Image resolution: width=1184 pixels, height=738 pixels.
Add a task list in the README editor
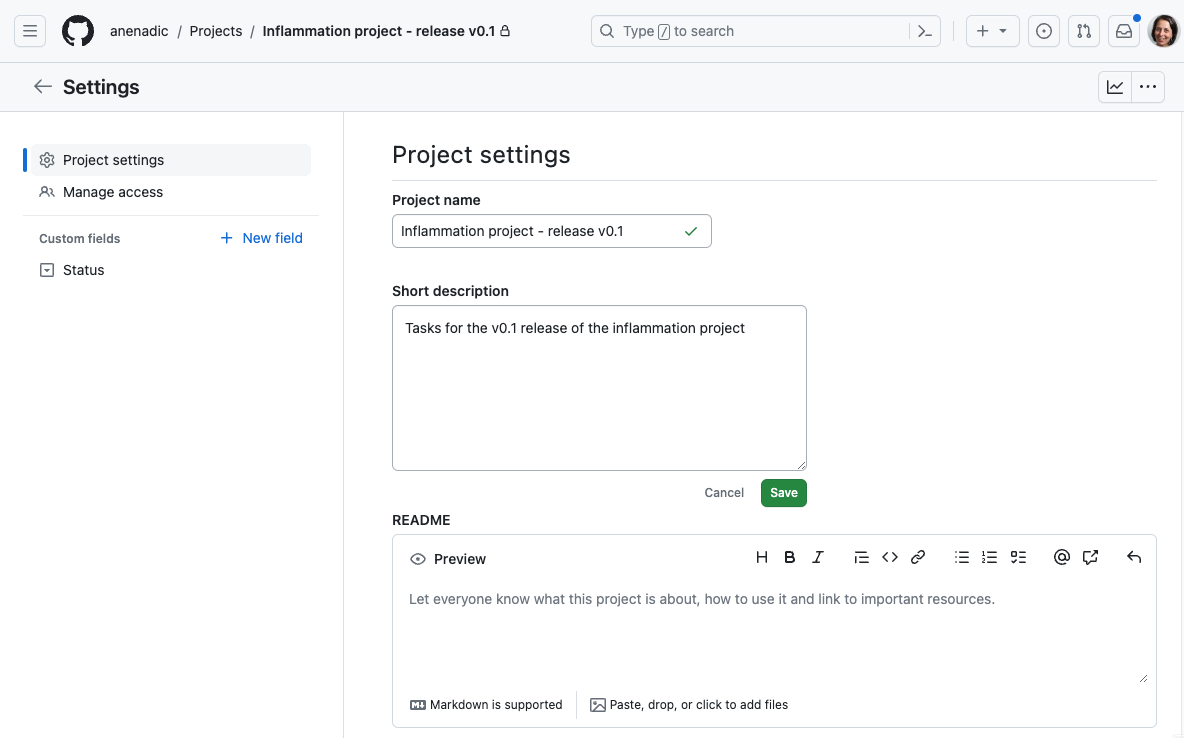point(1018,557)
